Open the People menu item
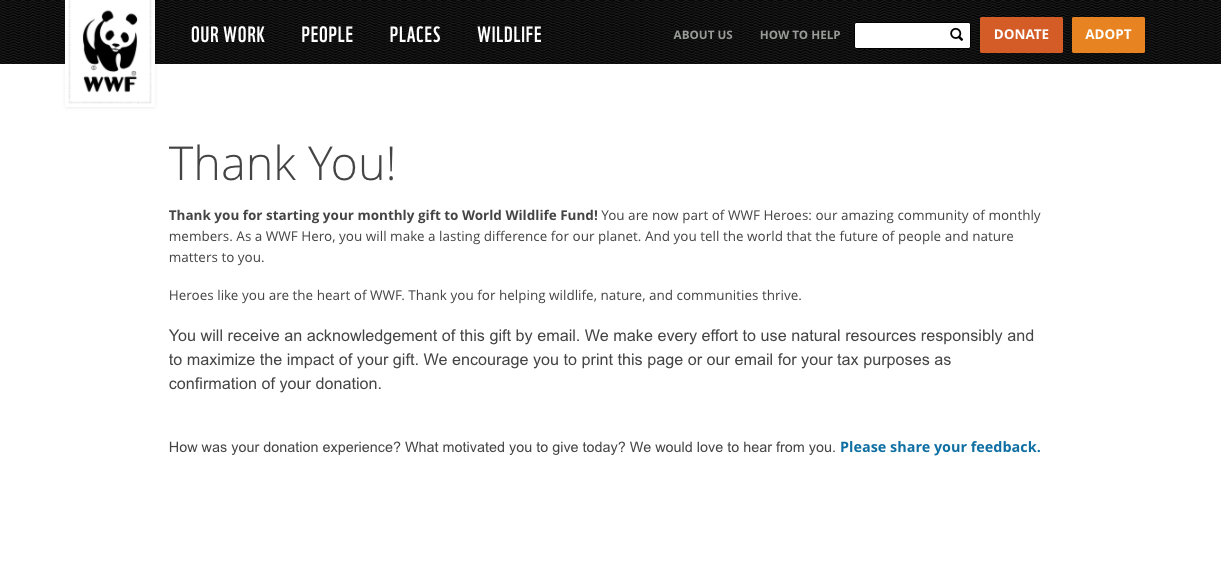 coord(327,35)
